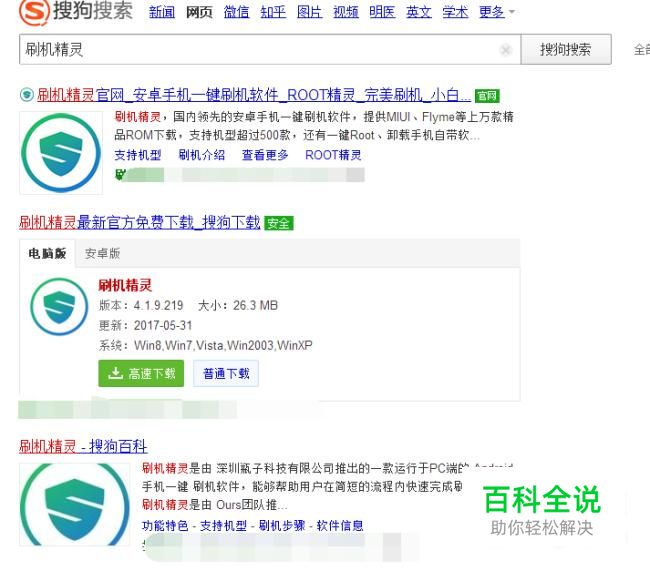Open 刷机精灵最新官方免费下载 result link
The height and width of the screenshot is (571, 650).
coord(140,223)
